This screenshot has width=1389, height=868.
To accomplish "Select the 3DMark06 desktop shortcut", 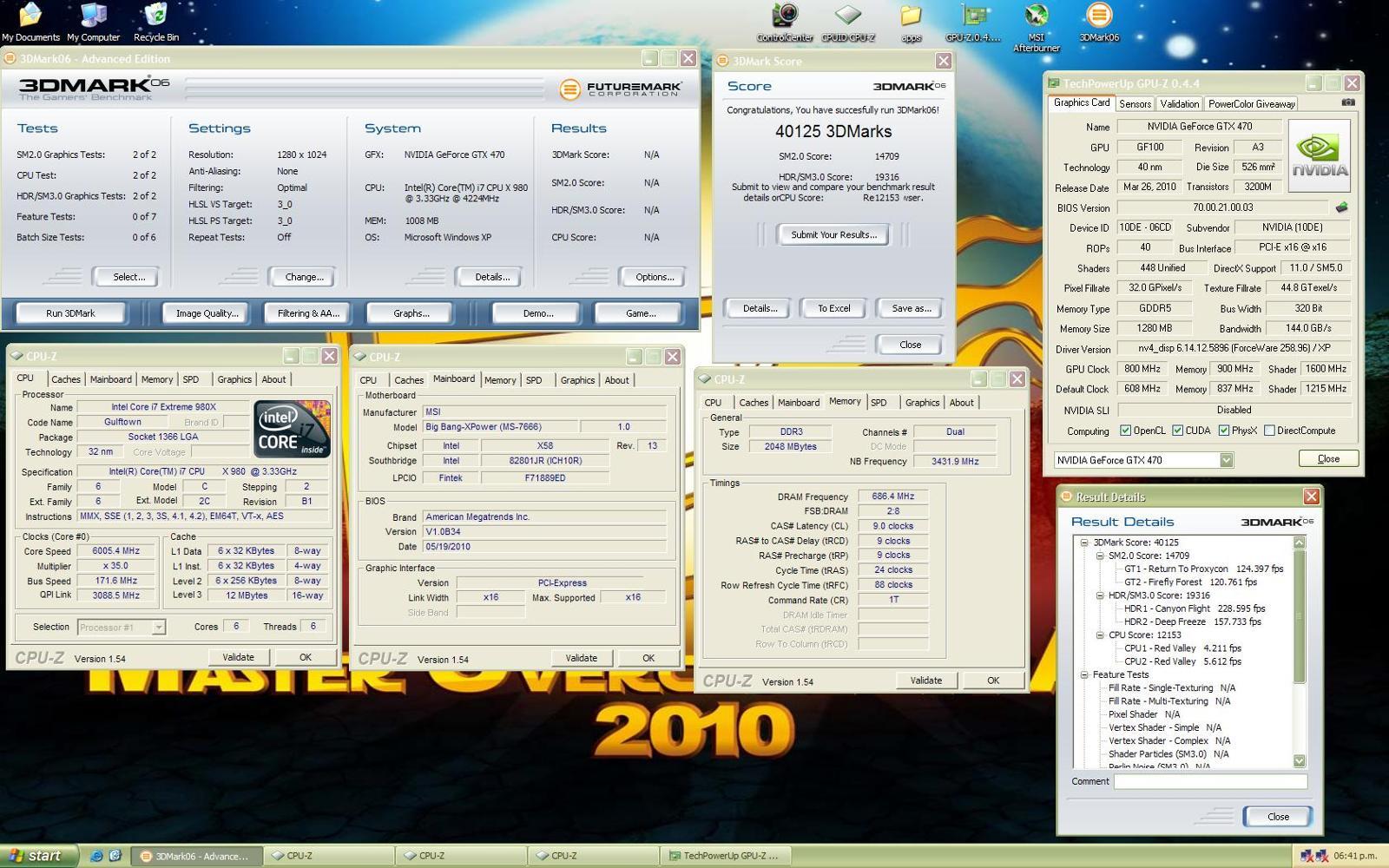I will pos(1099,22).
